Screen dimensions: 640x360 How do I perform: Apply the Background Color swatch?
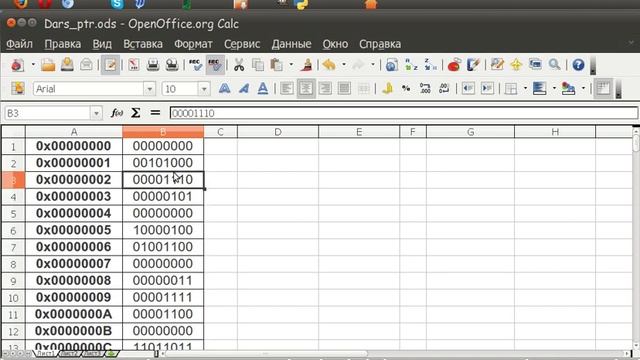pyautogui.click(x=540, y=89)
